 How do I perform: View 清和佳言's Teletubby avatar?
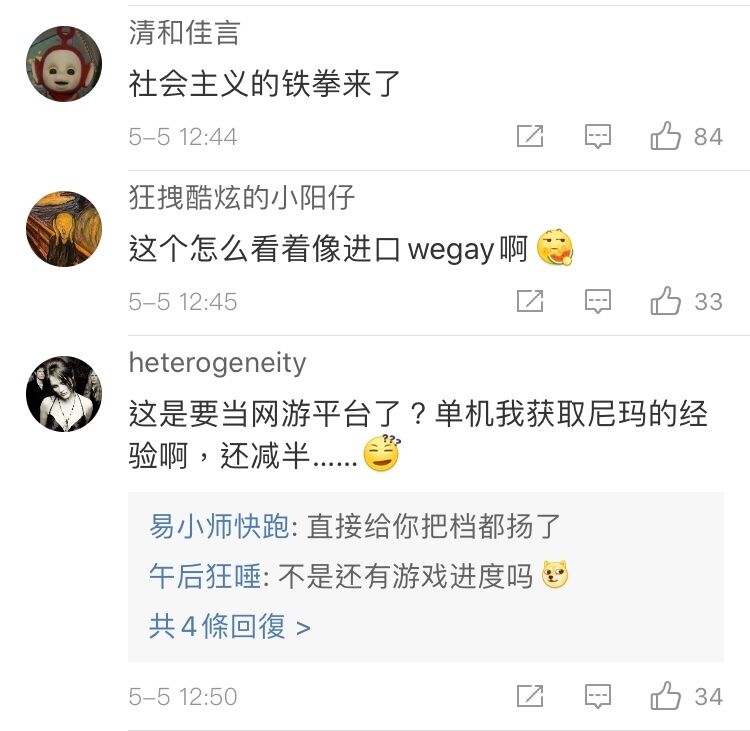click(64, 64)
